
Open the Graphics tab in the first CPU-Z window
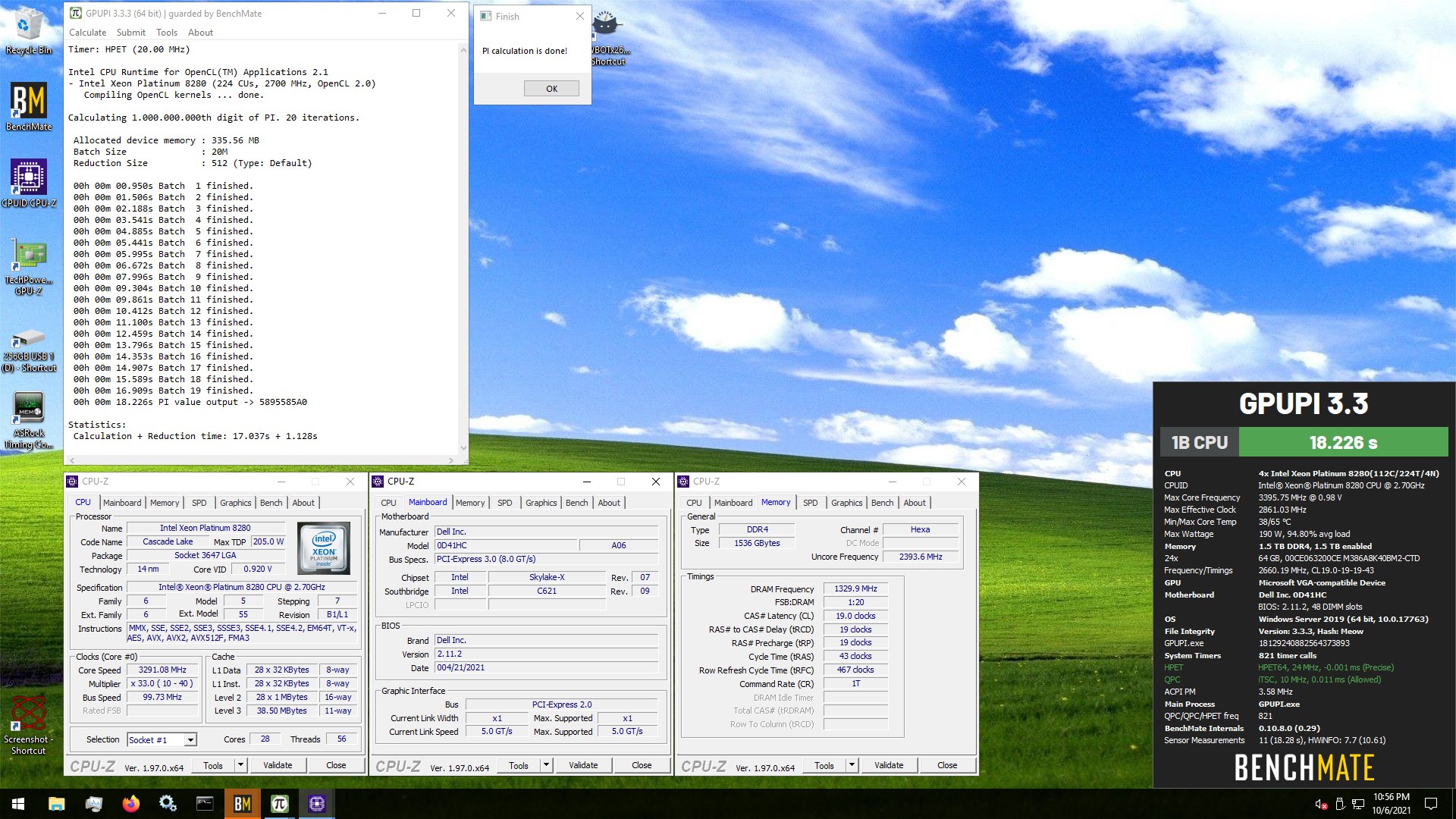235,503
